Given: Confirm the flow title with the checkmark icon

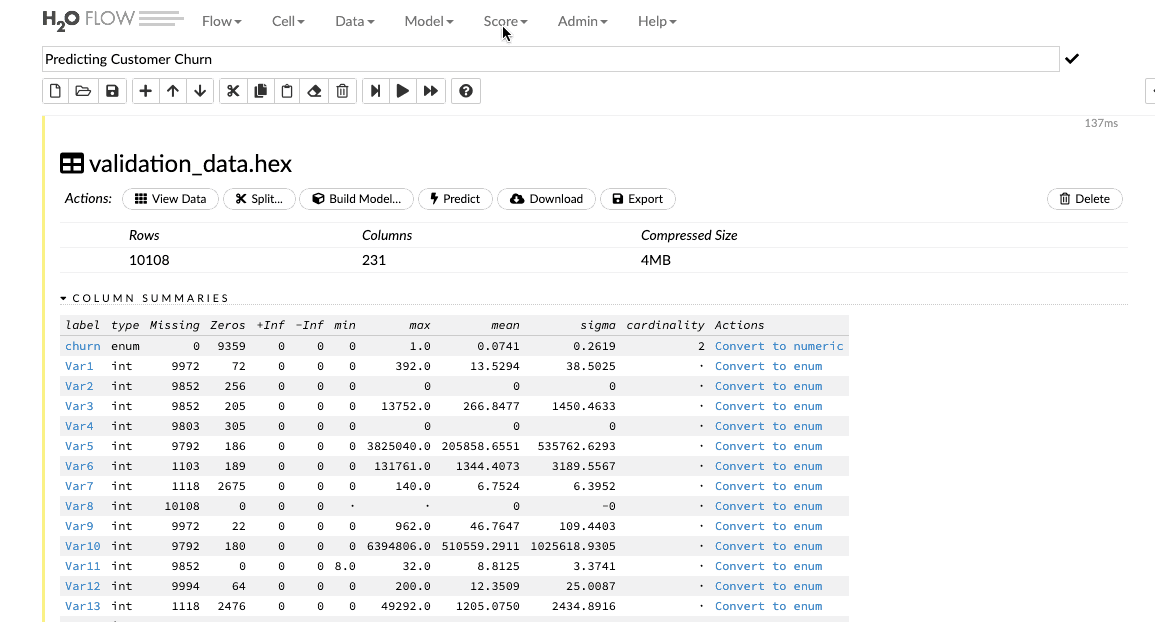Looking at the screenshot, I should click(x=1072, y=59).
